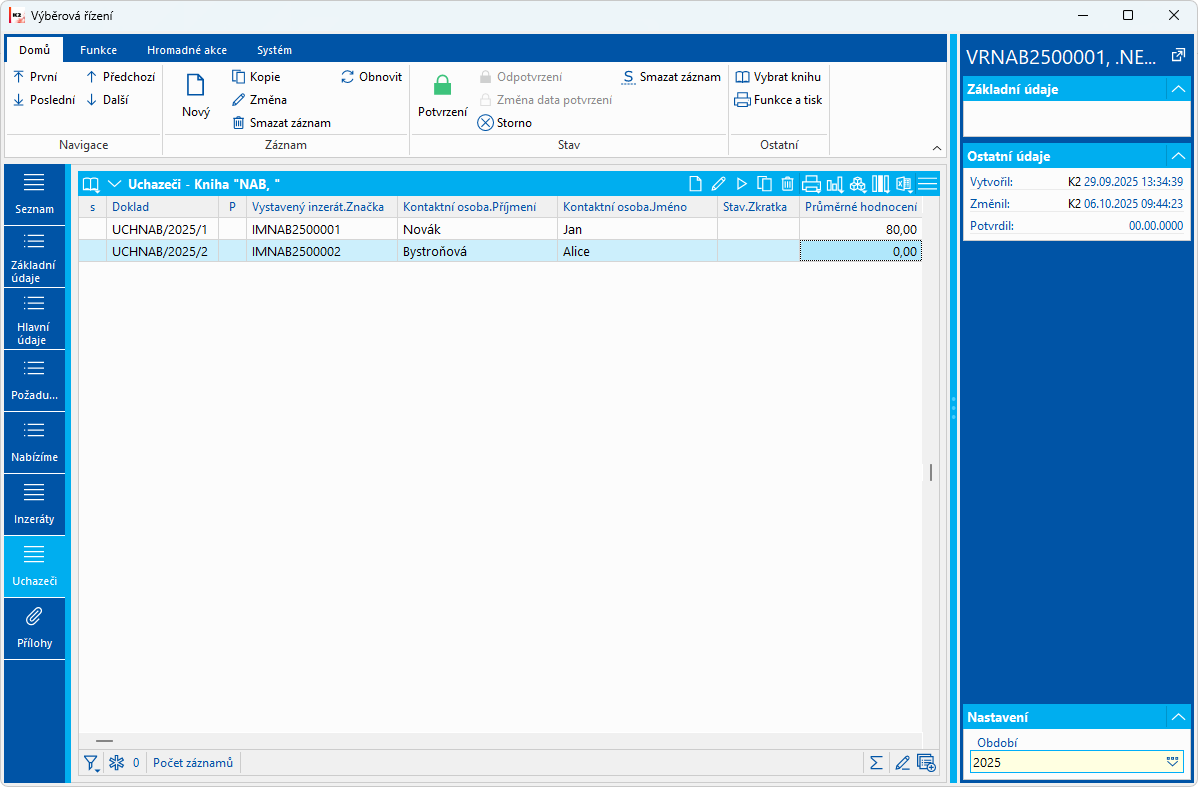Pop out the VRNAB2500001 preview panel

coord(1178,55)
